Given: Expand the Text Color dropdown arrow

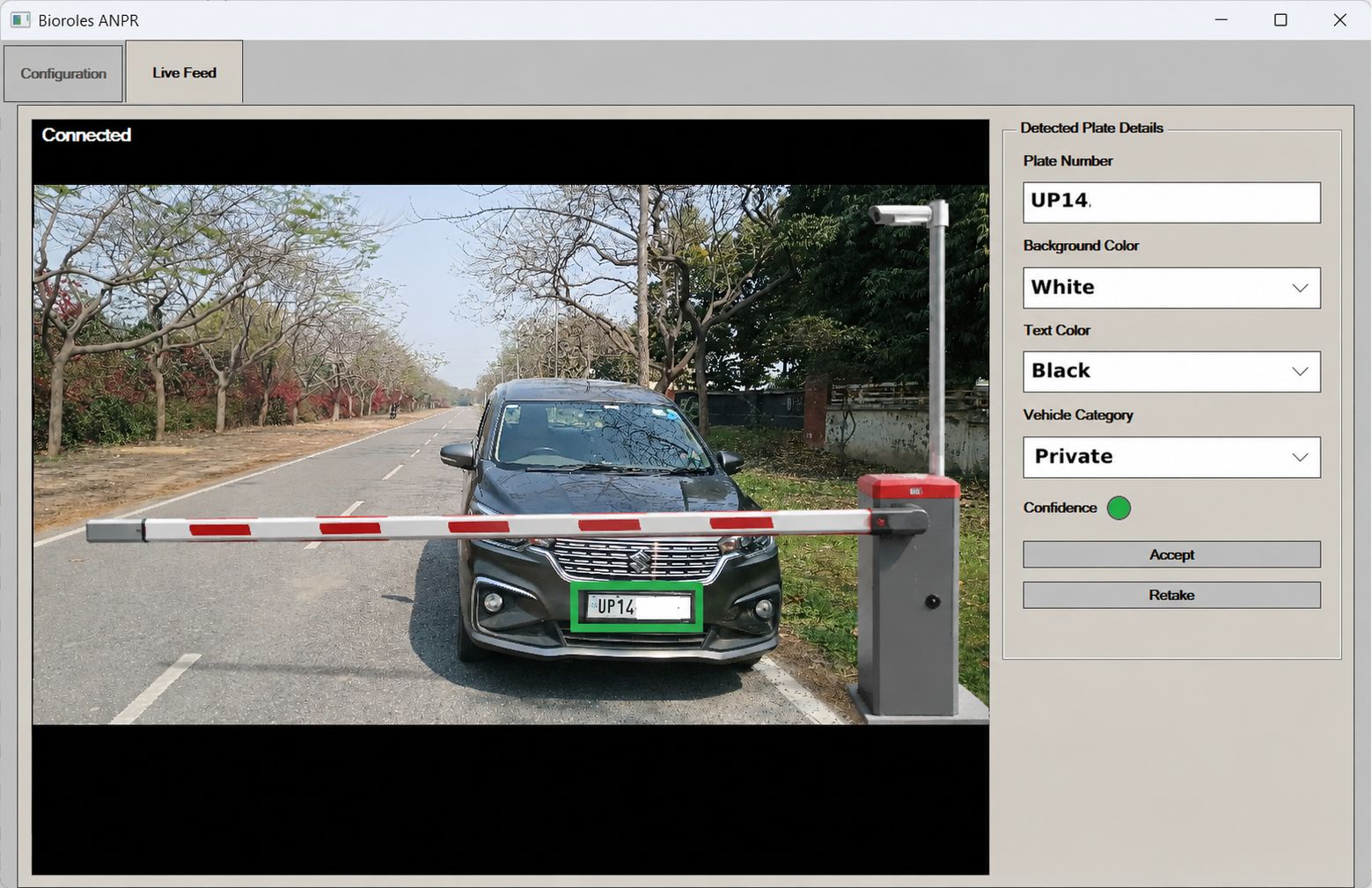Looking at the screenshot, I should [1300, 371].
